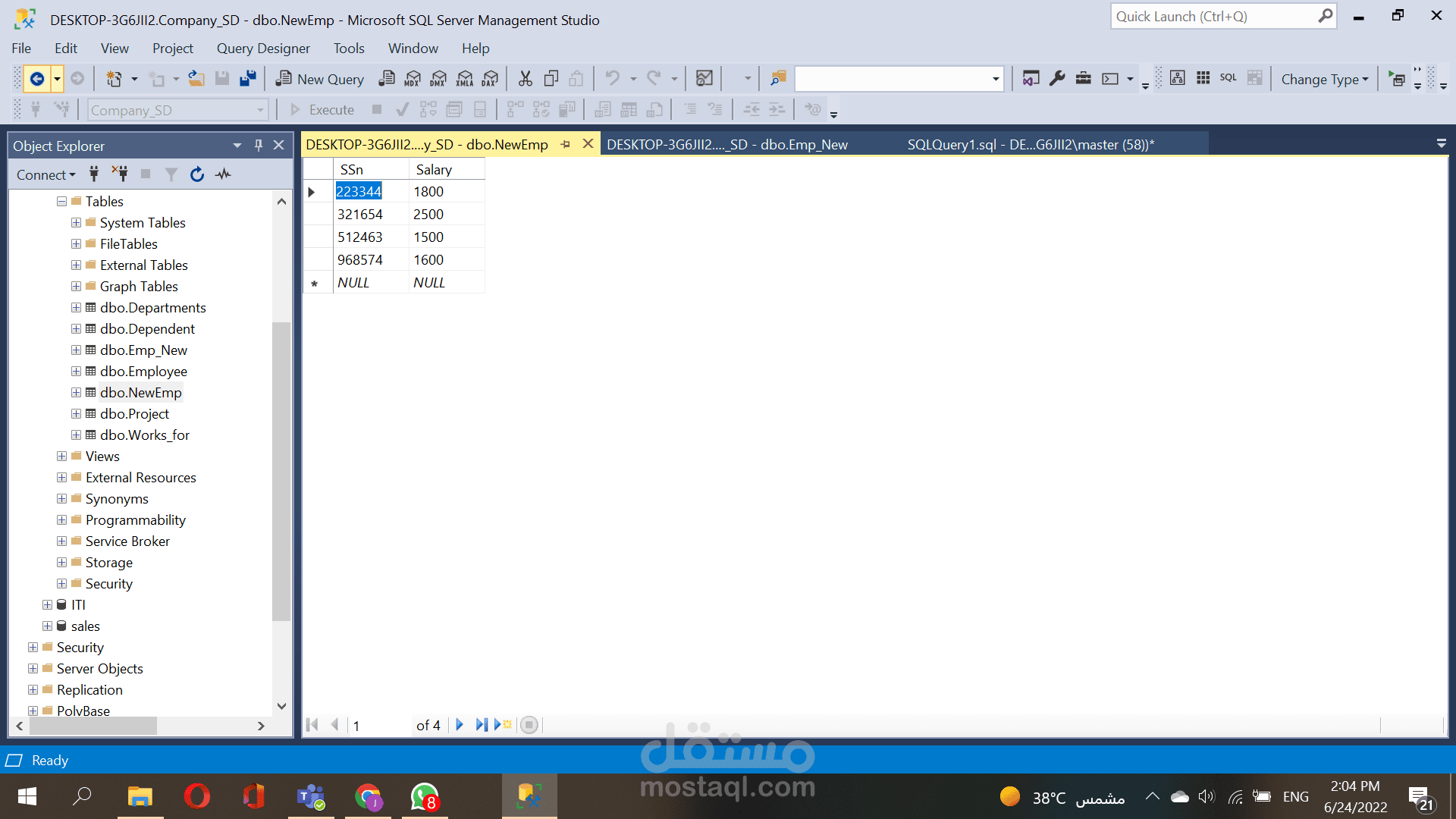
Task: Click the Object Explorer vertical scrollbar
Action: [281, 470]
